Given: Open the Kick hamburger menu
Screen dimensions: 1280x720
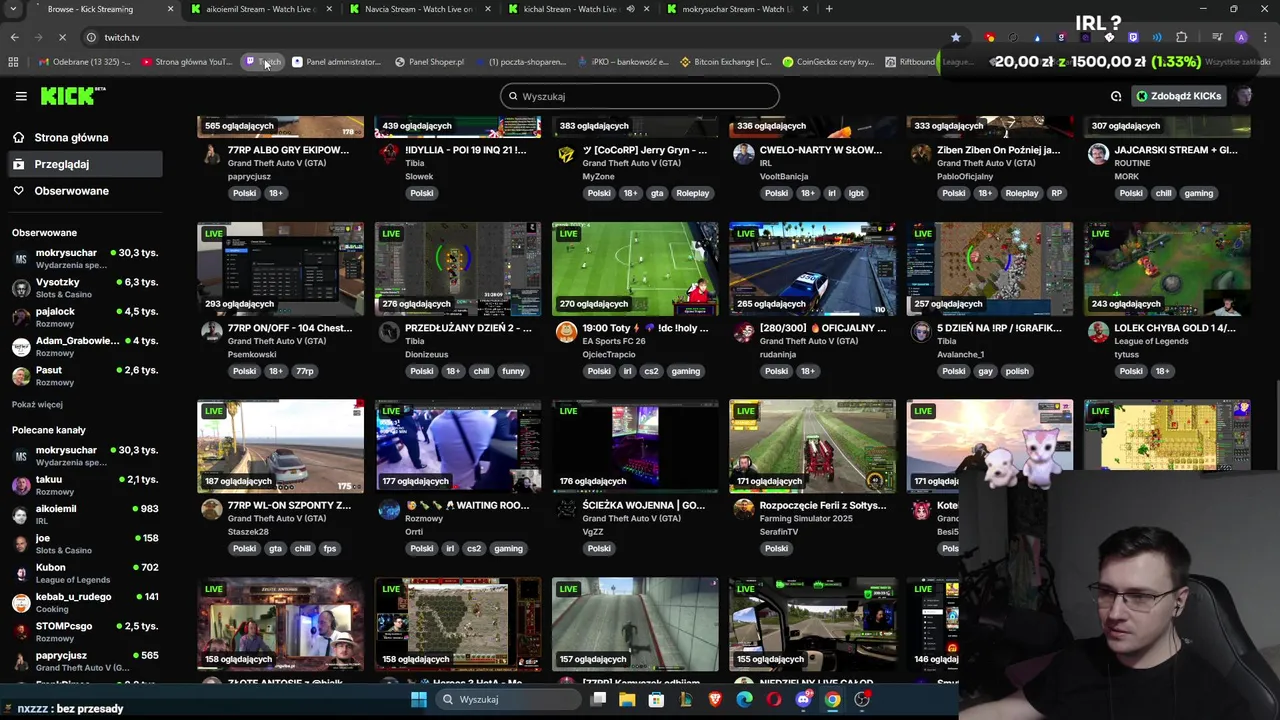Looking at the screenshot, I should coord(21,96).
